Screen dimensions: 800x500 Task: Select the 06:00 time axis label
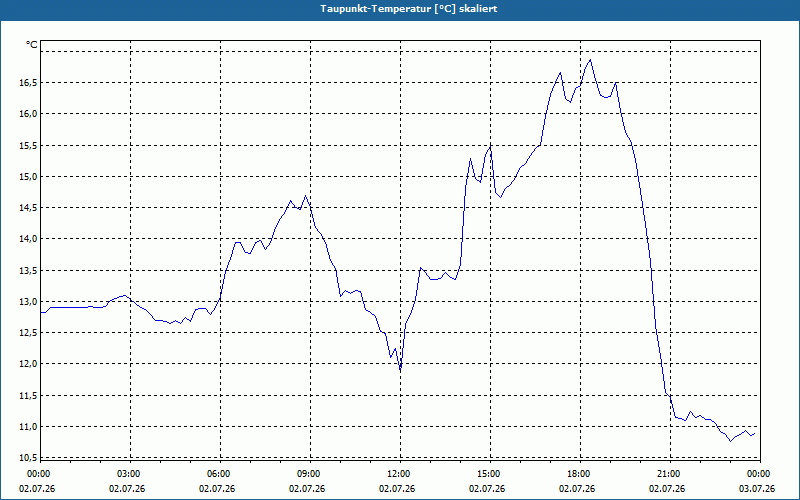218,474
